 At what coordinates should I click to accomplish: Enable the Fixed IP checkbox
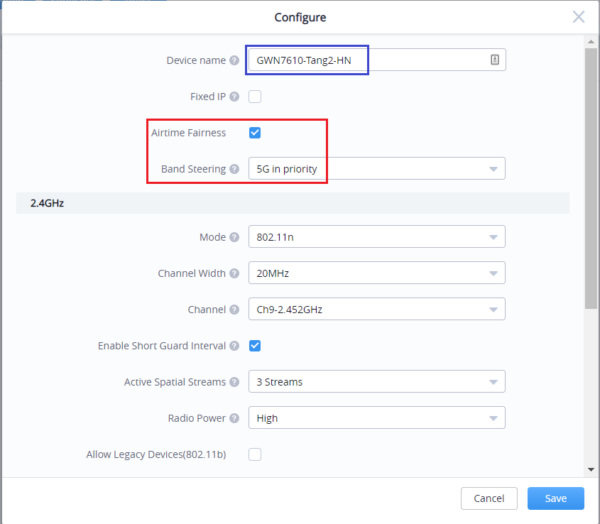coord(255,97)
